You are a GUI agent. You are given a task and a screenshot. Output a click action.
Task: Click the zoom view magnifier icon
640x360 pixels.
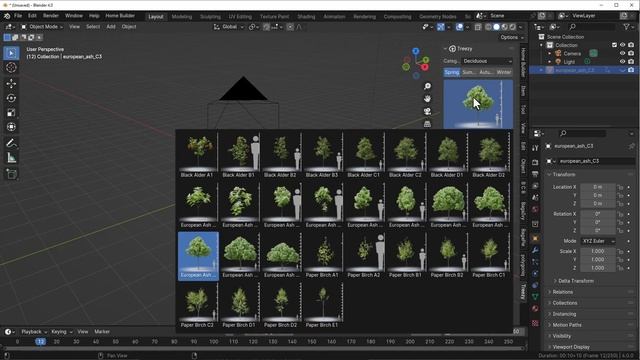pyautogui.click(x=427, y=86)
